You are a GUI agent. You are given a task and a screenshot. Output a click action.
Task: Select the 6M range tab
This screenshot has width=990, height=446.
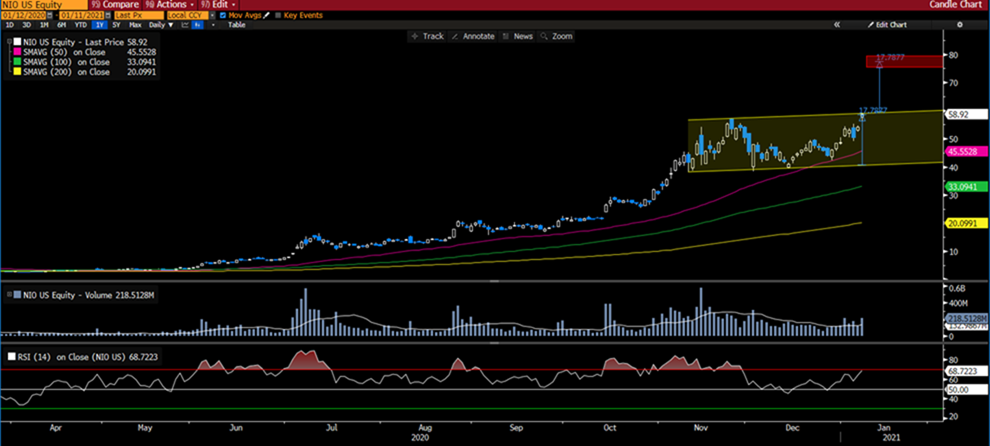click(61, 25)
